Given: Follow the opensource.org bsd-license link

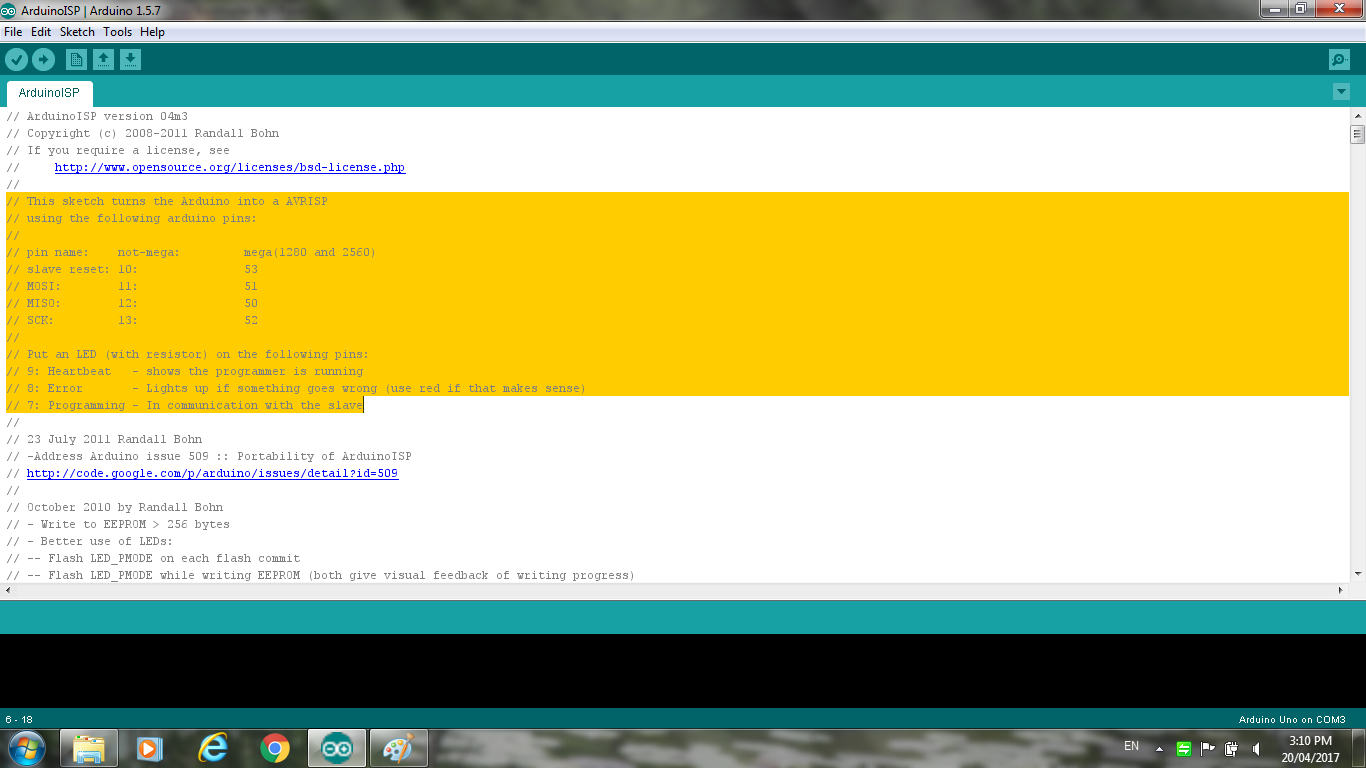Looking at the screenshot, I should click(x=230, y=167).
